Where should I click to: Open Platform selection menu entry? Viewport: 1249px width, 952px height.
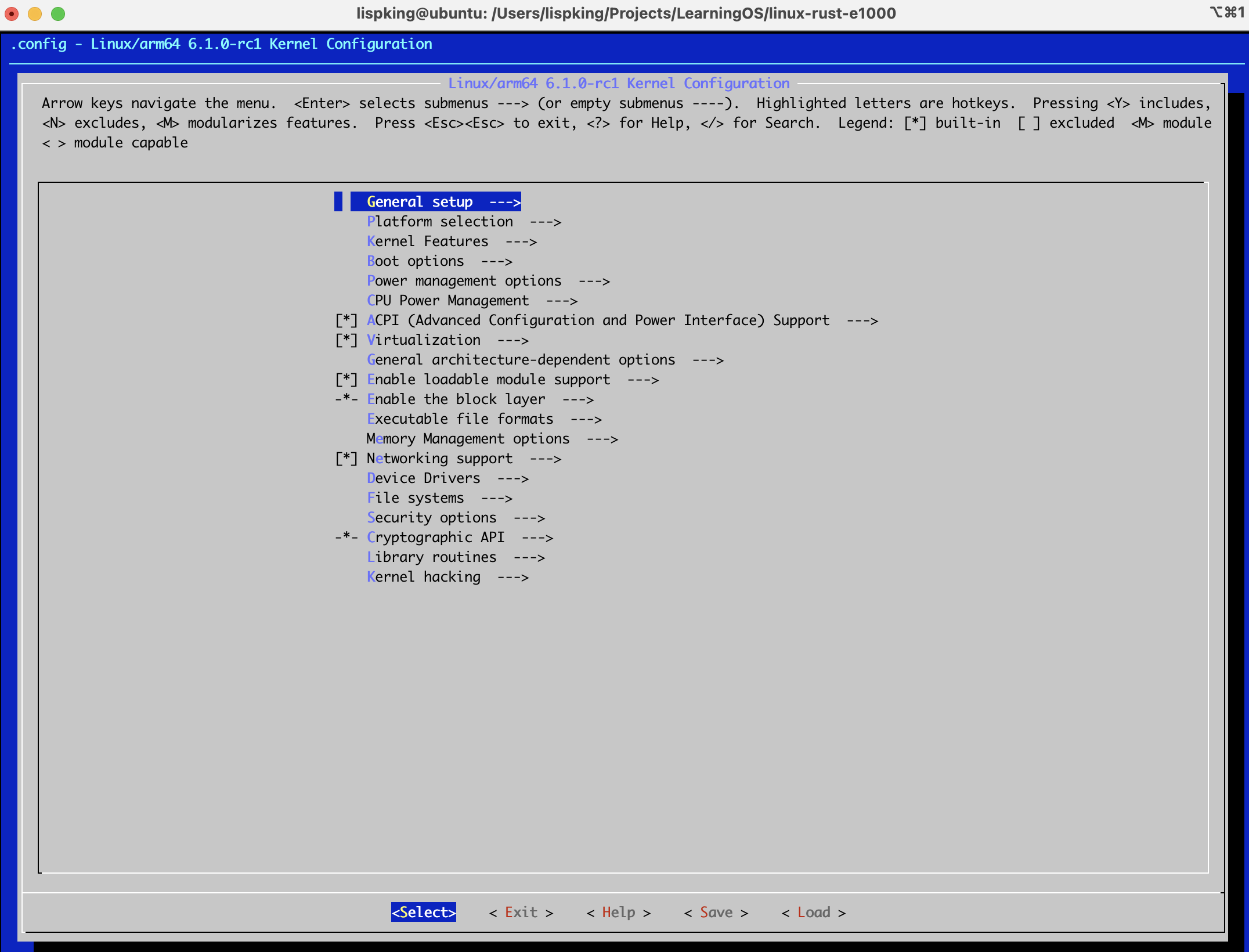pyautogui.click(x=439, y=222)
